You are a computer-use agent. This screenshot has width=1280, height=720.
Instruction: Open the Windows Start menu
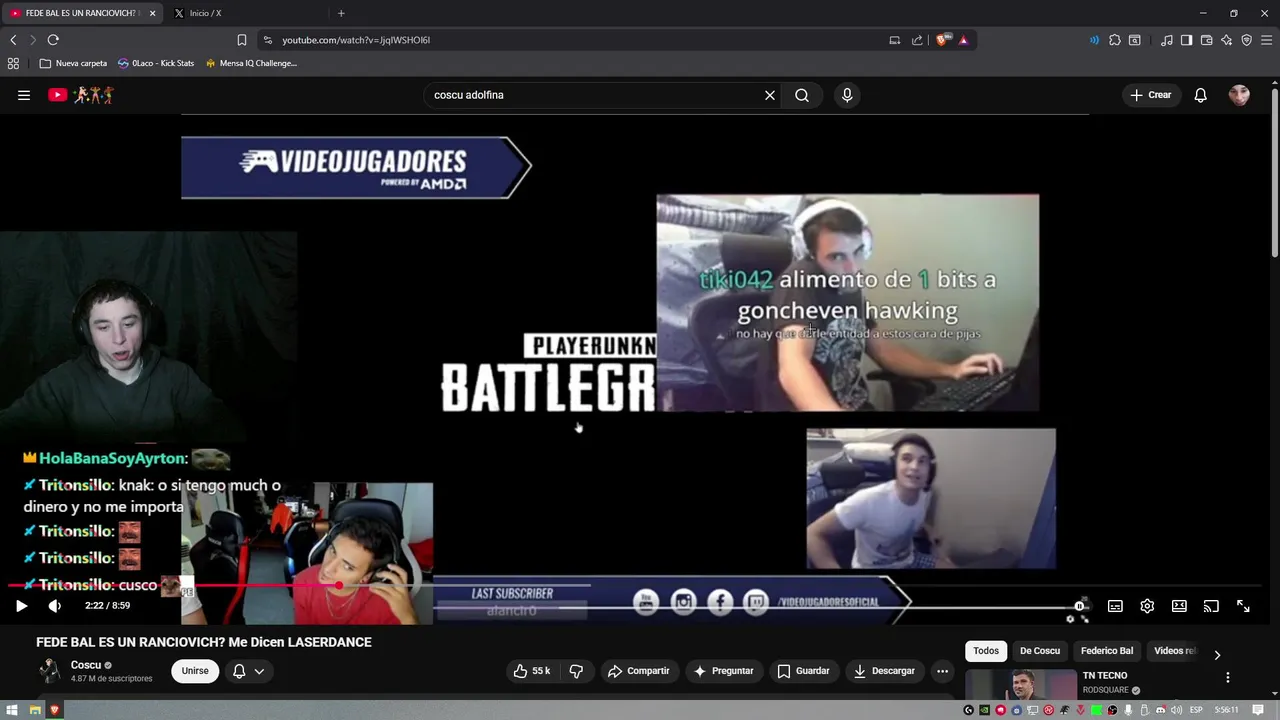pyautogui.click(x=12, y=710)
